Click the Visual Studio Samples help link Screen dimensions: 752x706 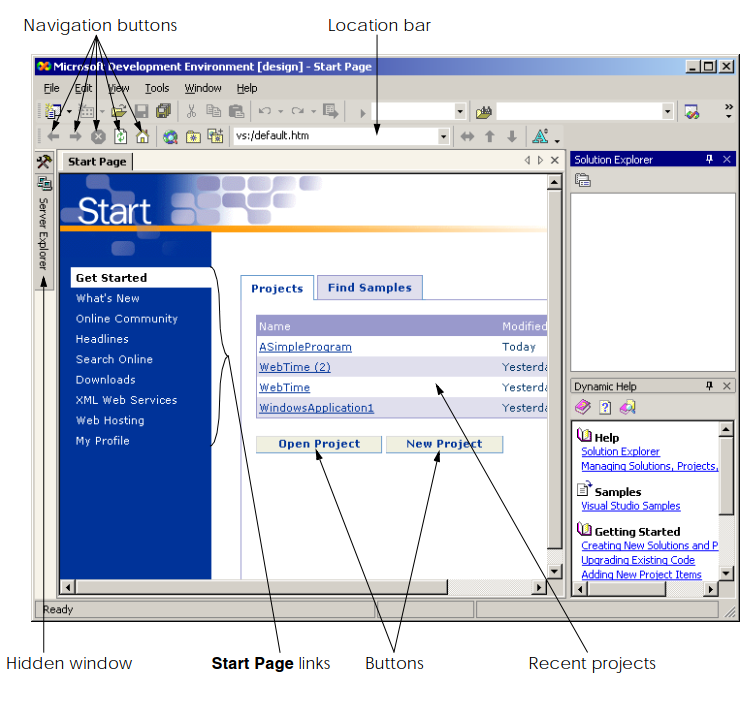(x=631, y=506)
